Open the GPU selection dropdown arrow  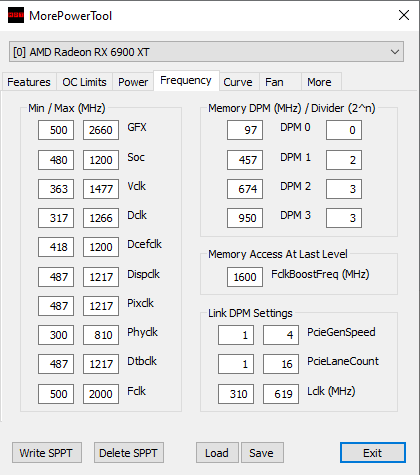point(395,52)
